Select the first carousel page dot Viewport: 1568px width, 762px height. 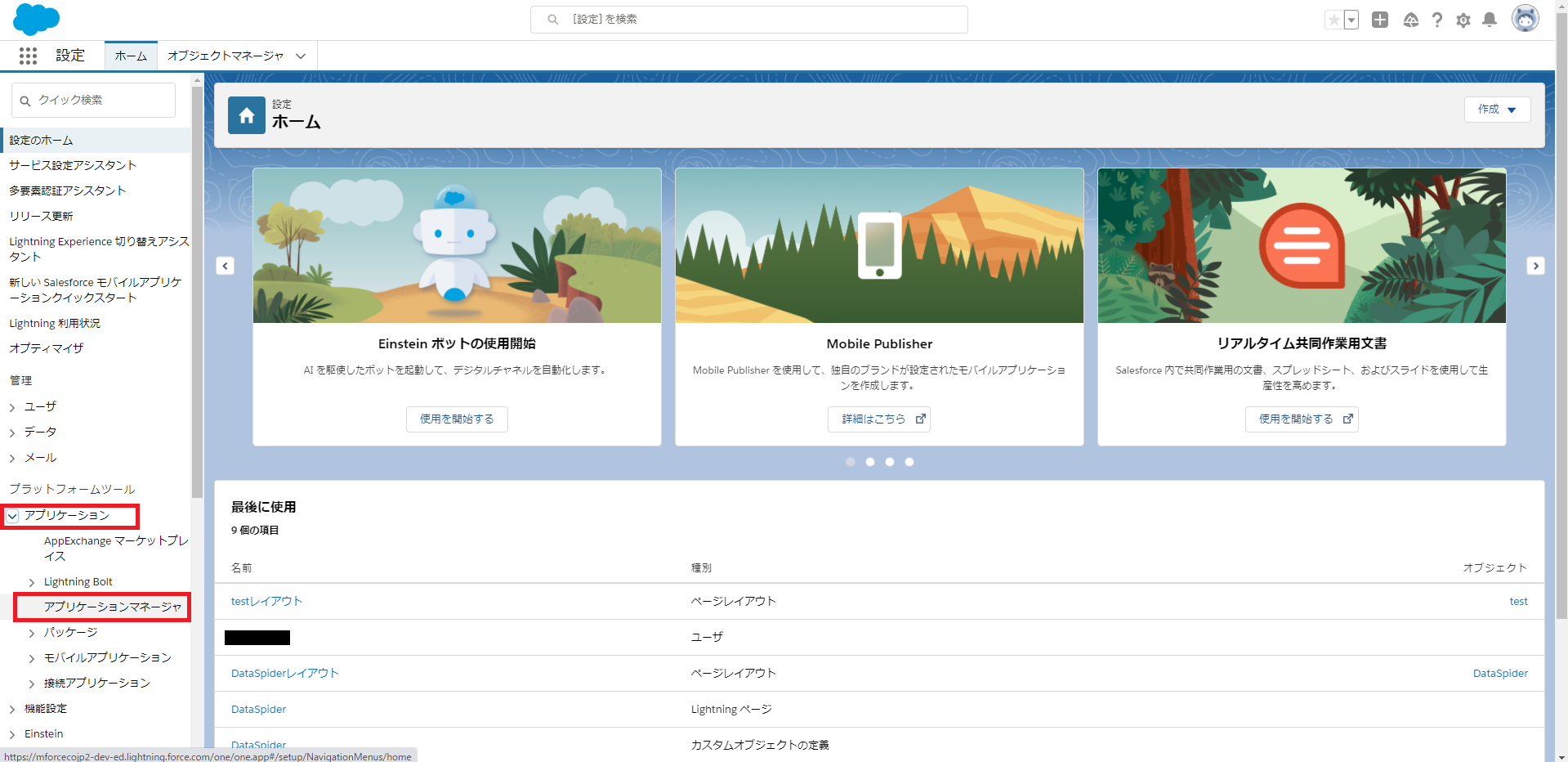click(x=851, y=462)
